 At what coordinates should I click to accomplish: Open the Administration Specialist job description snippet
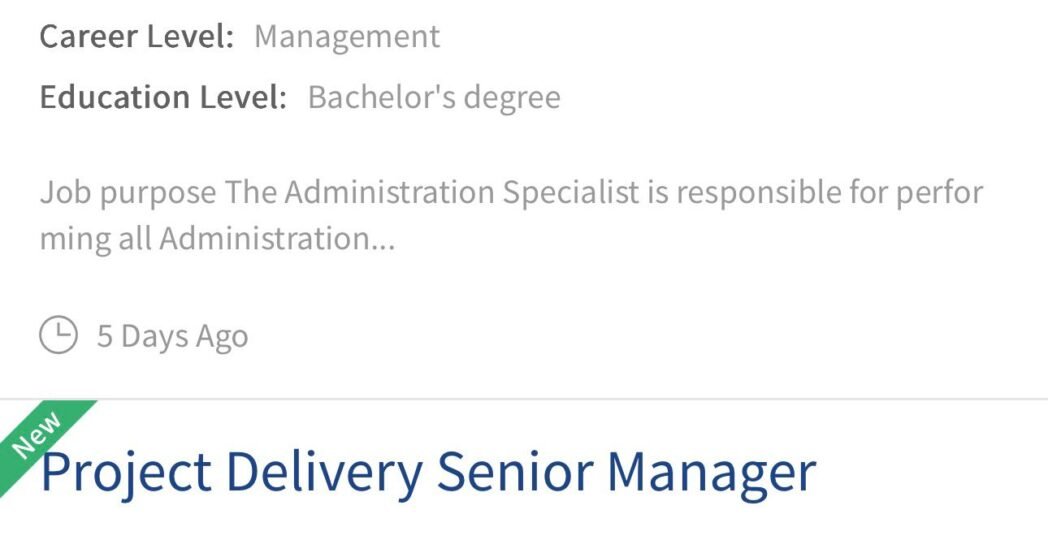pos(511,215)
